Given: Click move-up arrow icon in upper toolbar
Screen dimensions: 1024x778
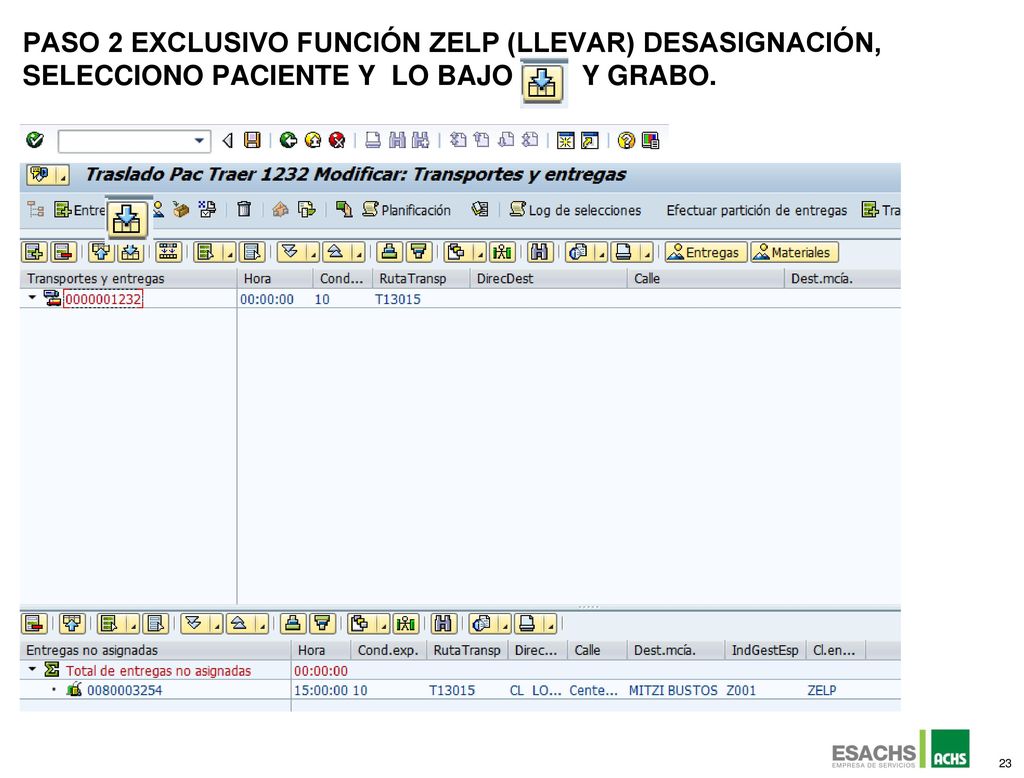Looking at the screenshot, I should (101, 251).
